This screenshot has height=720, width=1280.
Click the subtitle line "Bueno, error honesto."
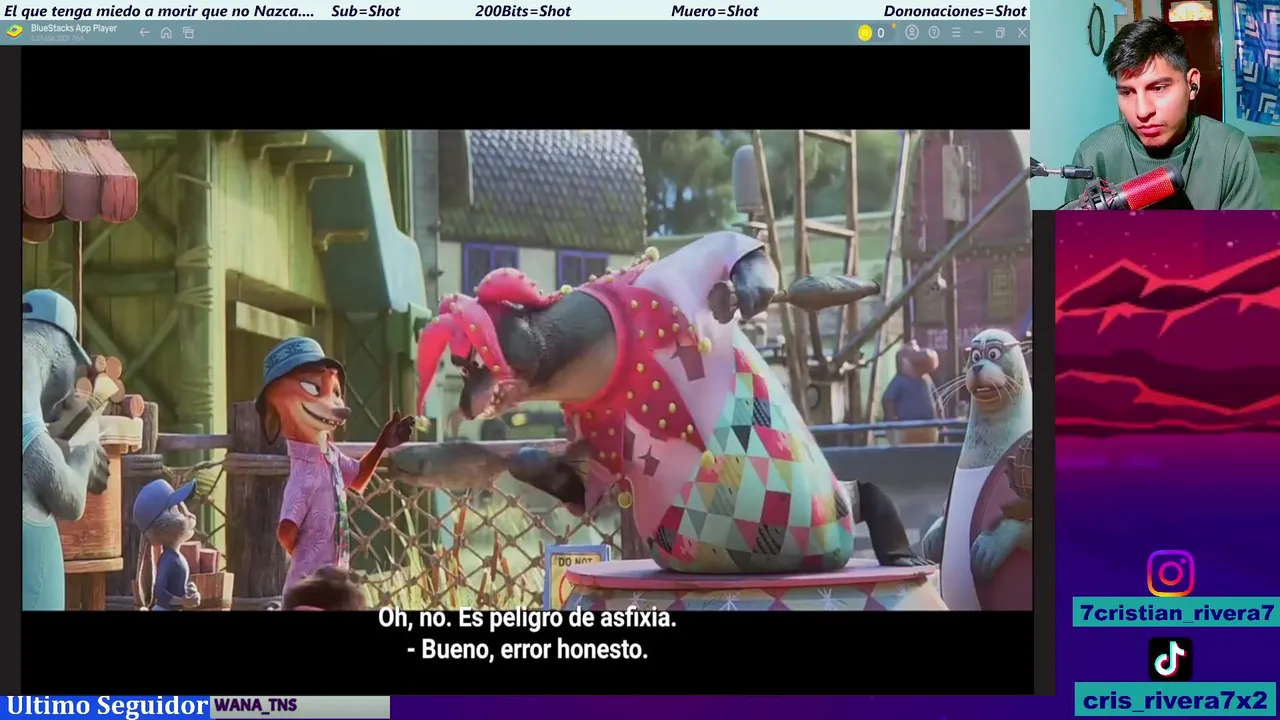click(x=534, y=649)
